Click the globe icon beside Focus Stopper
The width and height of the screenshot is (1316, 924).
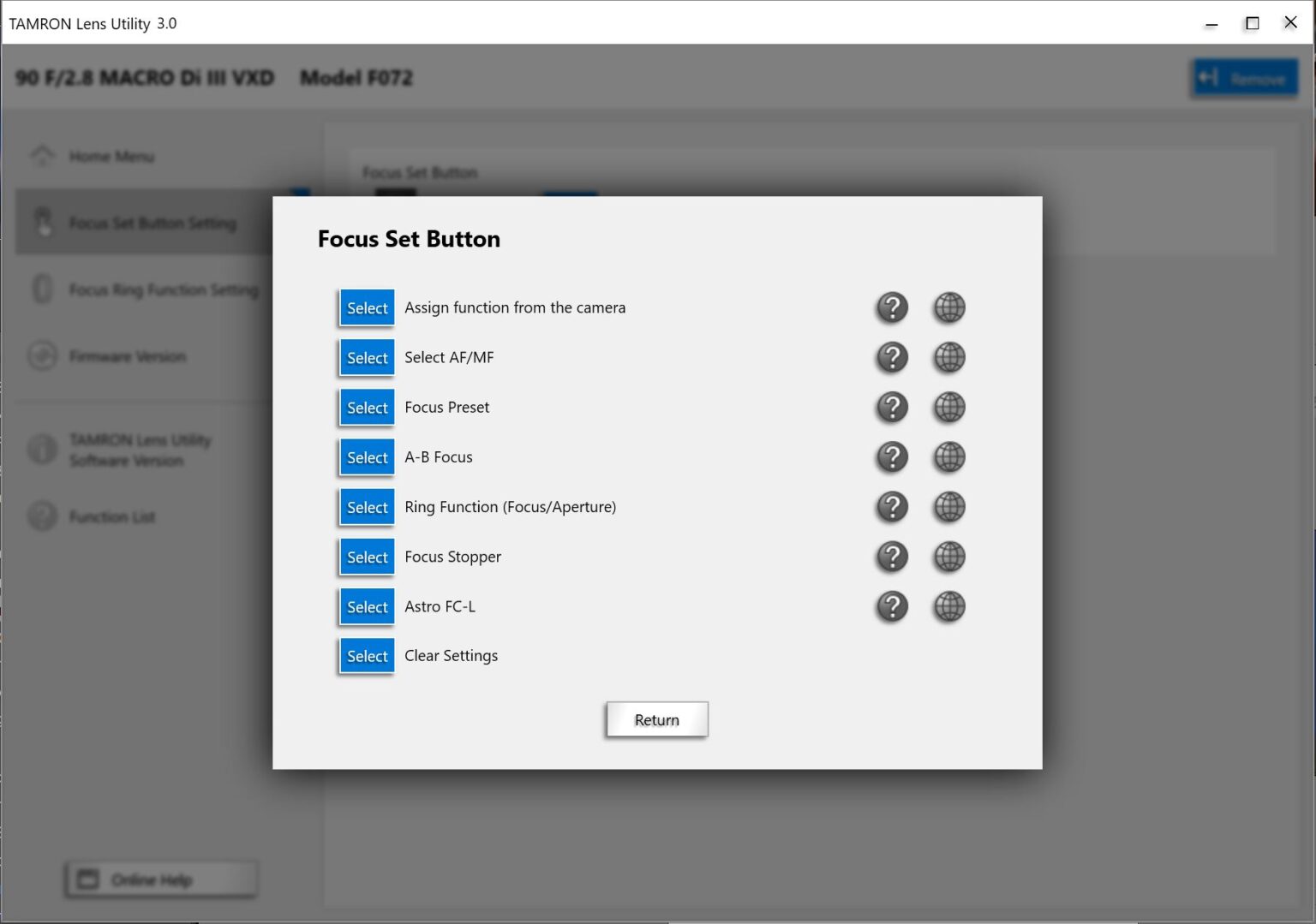click(x=948, y=557)
